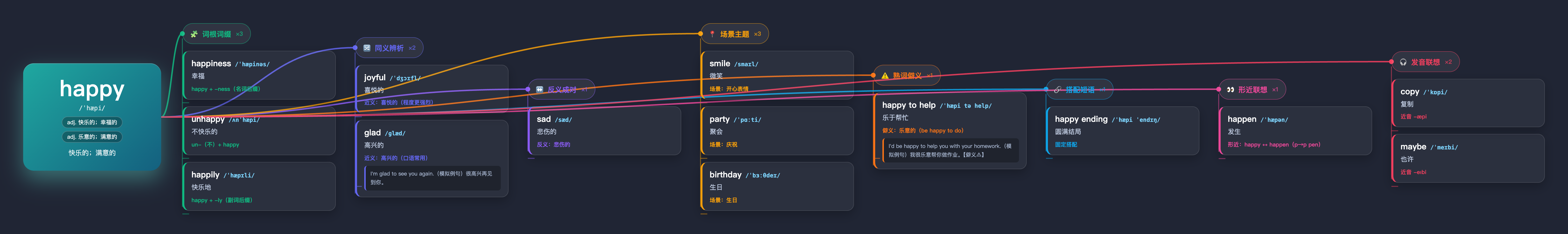Select the "happy ending" phrase title
The width and height of the screenshot is (1568, 234).
[1081, 119]
